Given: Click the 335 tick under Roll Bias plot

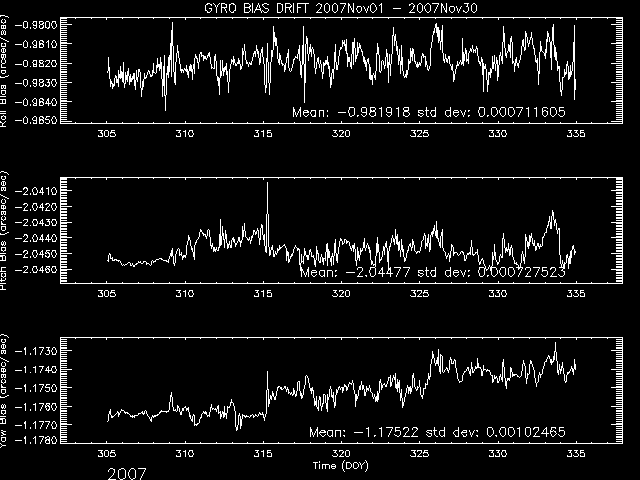Looking at the screenshot, I should 576,133.
